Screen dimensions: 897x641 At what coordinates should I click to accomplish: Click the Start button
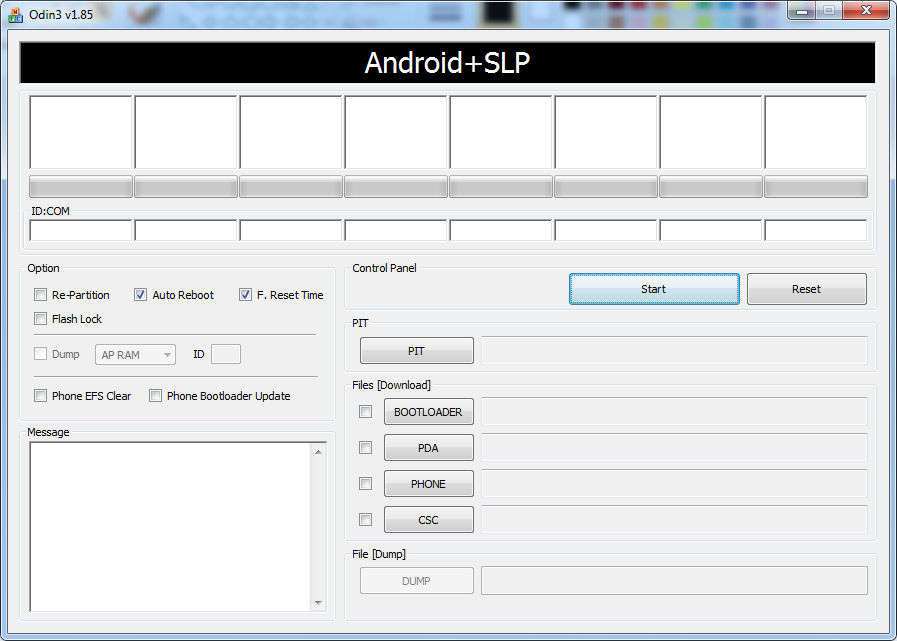click(x=654, y=289)
